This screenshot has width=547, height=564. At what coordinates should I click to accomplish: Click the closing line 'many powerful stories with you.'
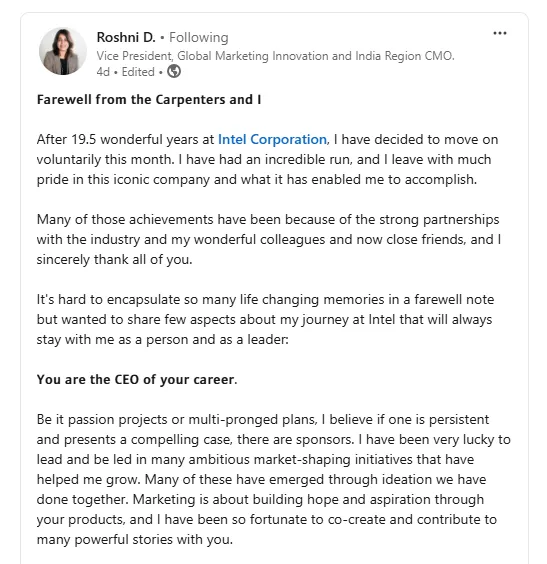point(135,540)
